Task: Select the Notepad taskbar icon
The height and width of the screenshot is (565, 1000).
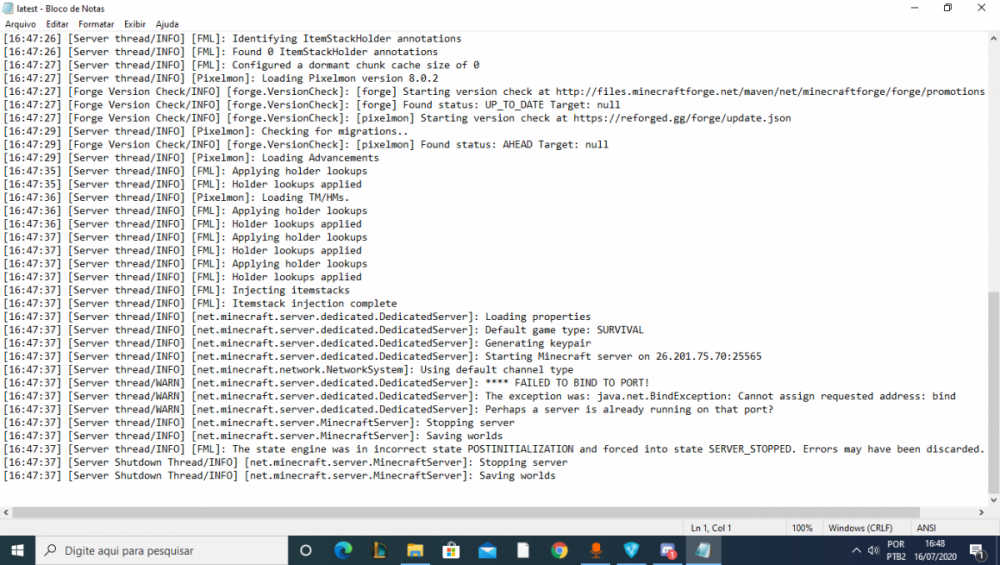Action: [703, 550]
